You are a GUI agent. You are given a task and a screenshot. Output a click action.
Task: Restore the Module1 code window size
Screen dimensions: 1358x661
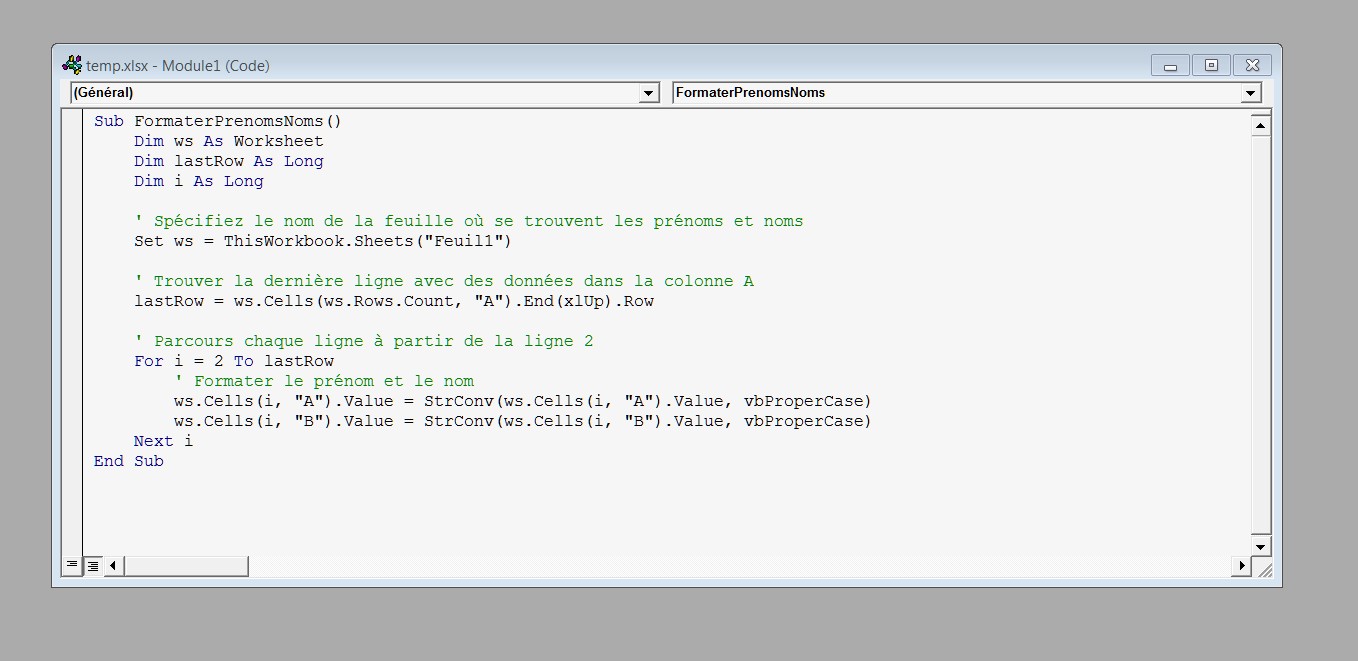pos(1211,66)
